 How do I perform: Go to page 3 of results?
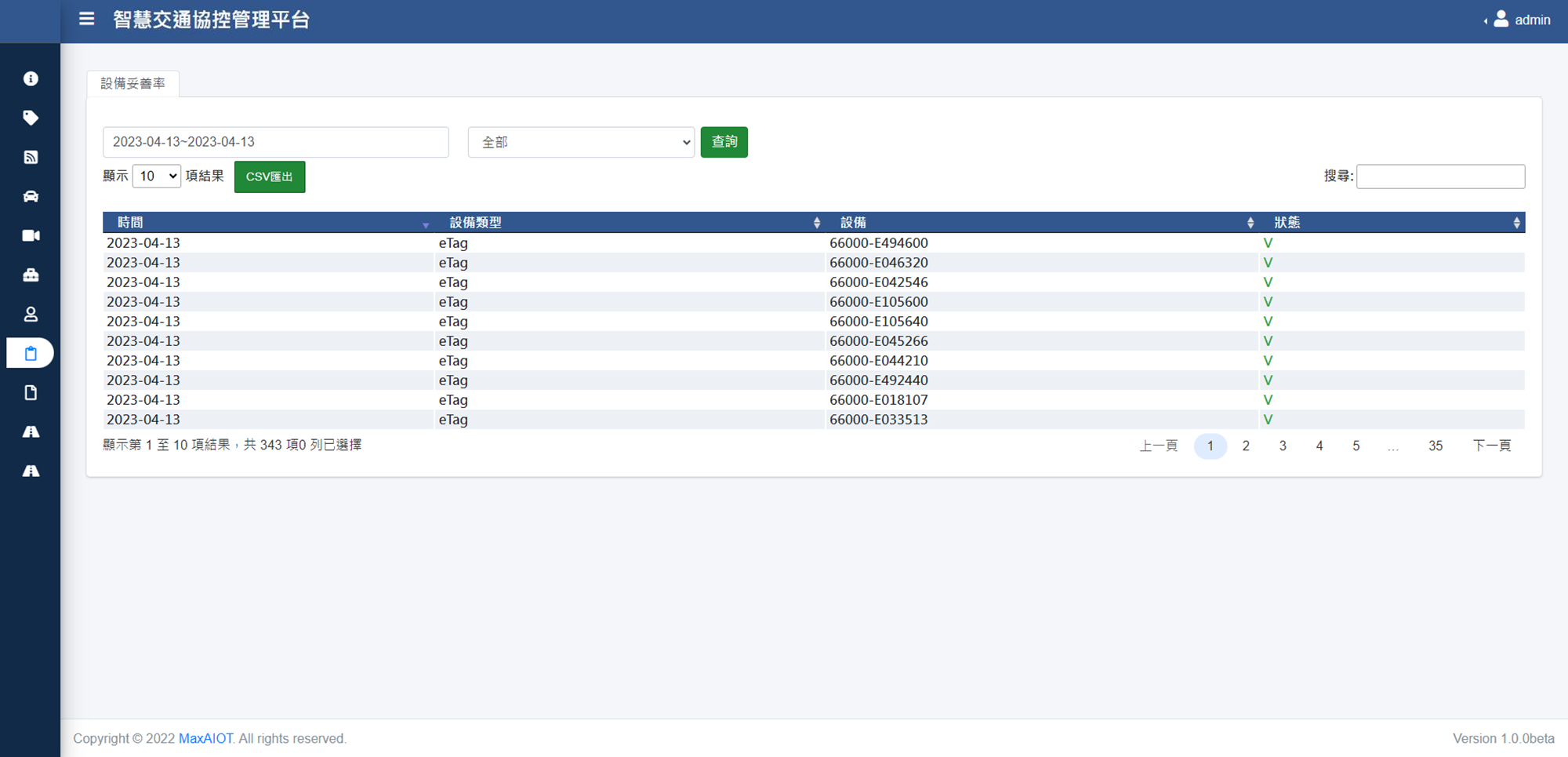1283,446
